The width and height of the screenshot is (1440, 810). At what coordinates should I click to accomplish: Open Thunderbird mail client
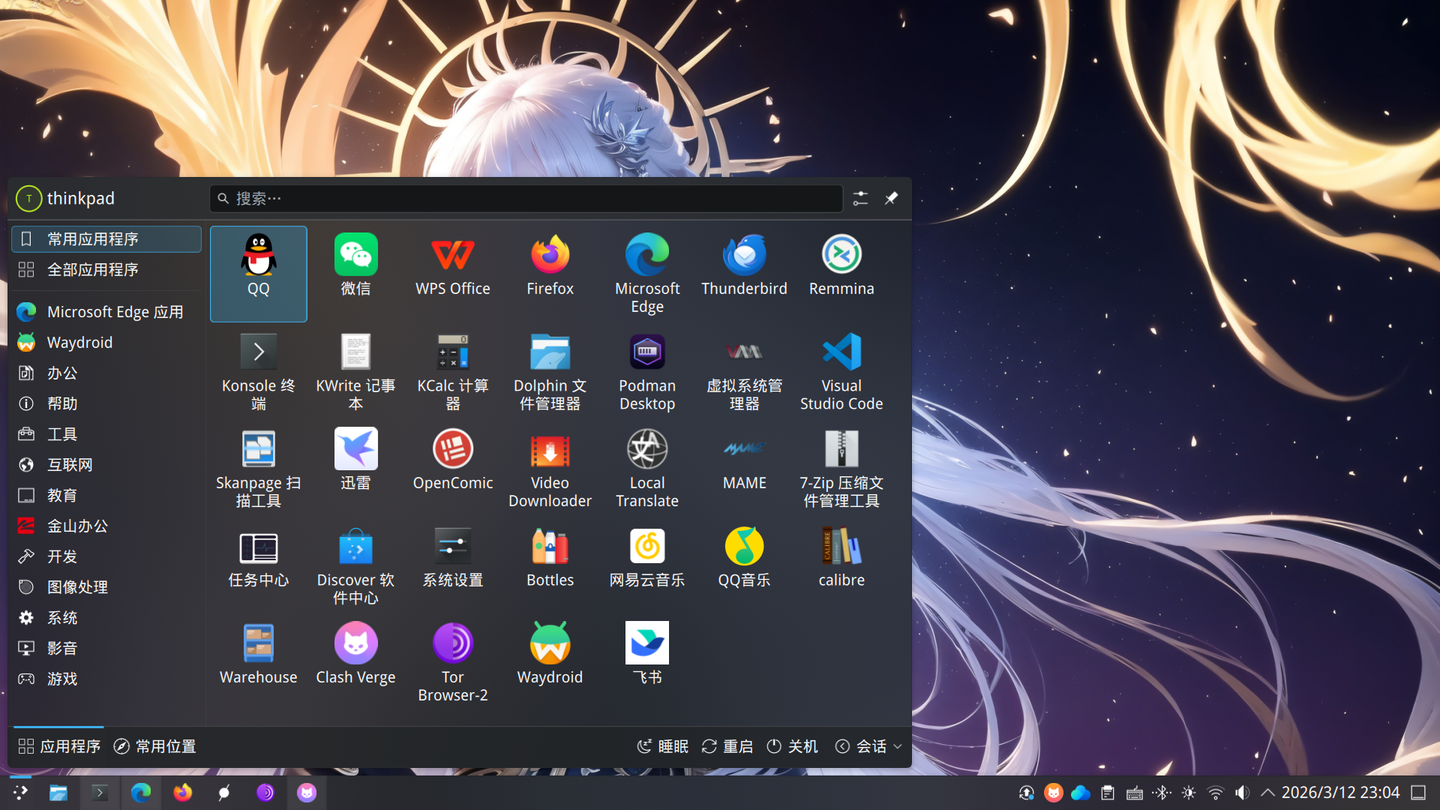tap(744, 274)
